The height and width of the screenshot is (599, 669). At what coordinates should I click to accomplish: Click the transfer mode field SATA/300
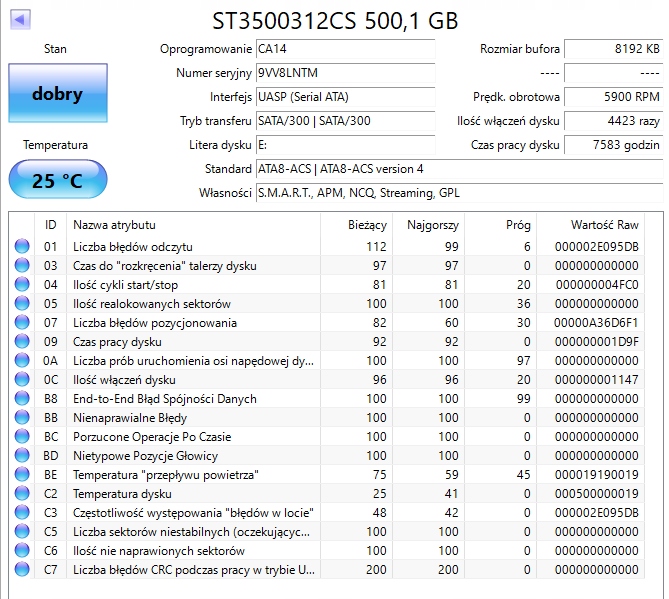[345, 121]
